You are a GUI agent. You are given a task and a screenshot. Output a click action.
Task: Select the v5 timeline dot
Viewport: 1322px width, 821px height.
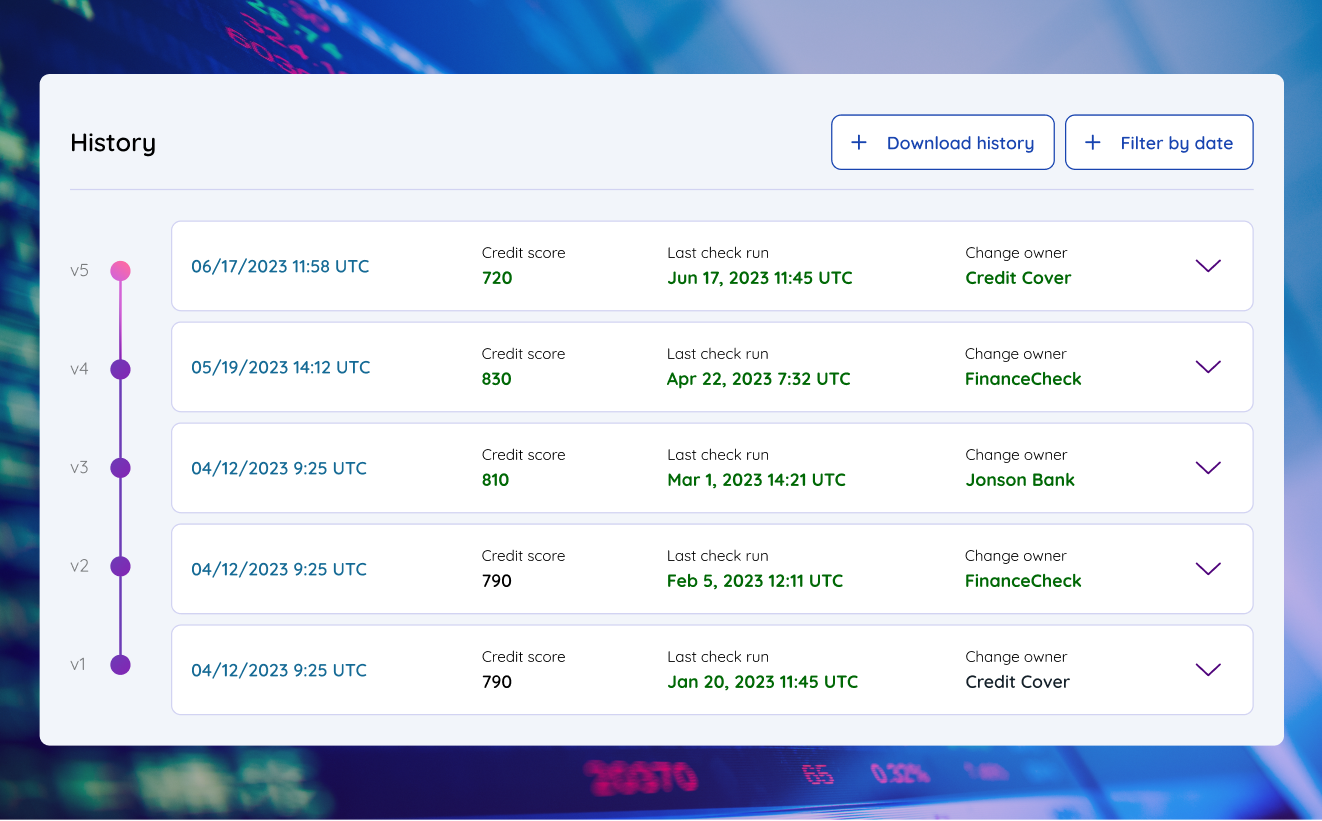pyautogui.click(x=120, y=270)
